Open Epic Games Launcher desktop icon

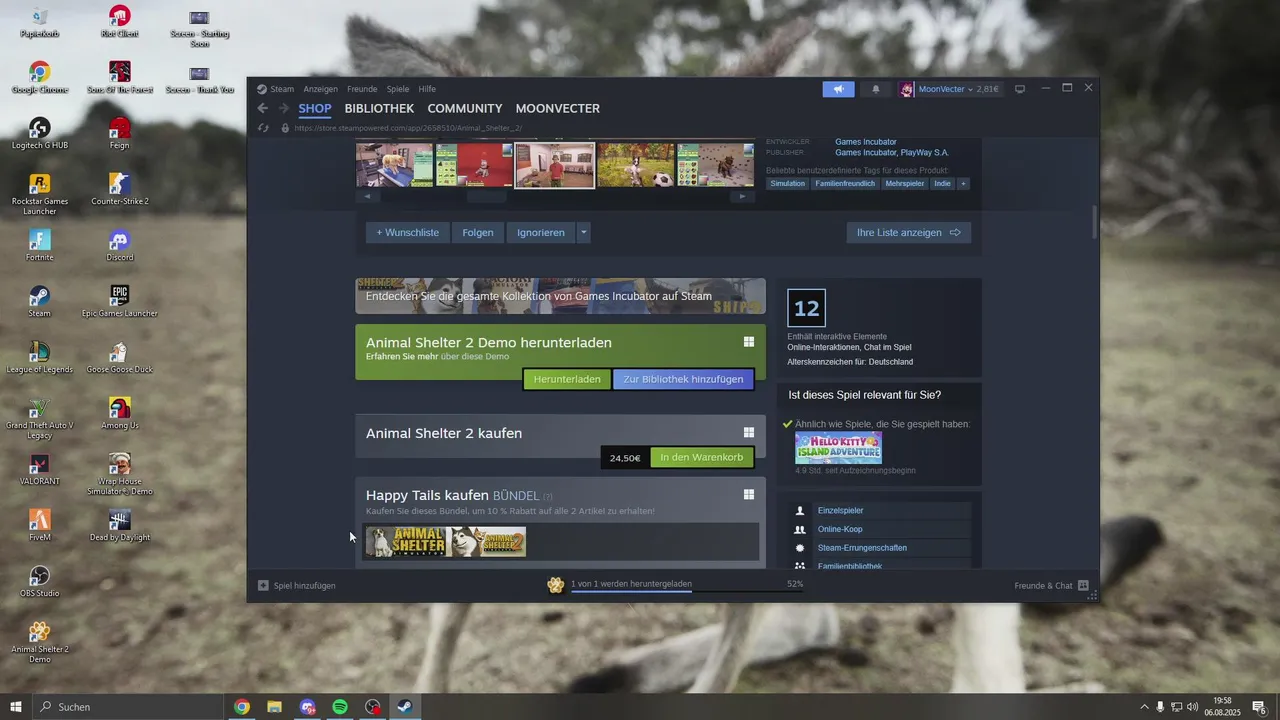click(119, 302)
